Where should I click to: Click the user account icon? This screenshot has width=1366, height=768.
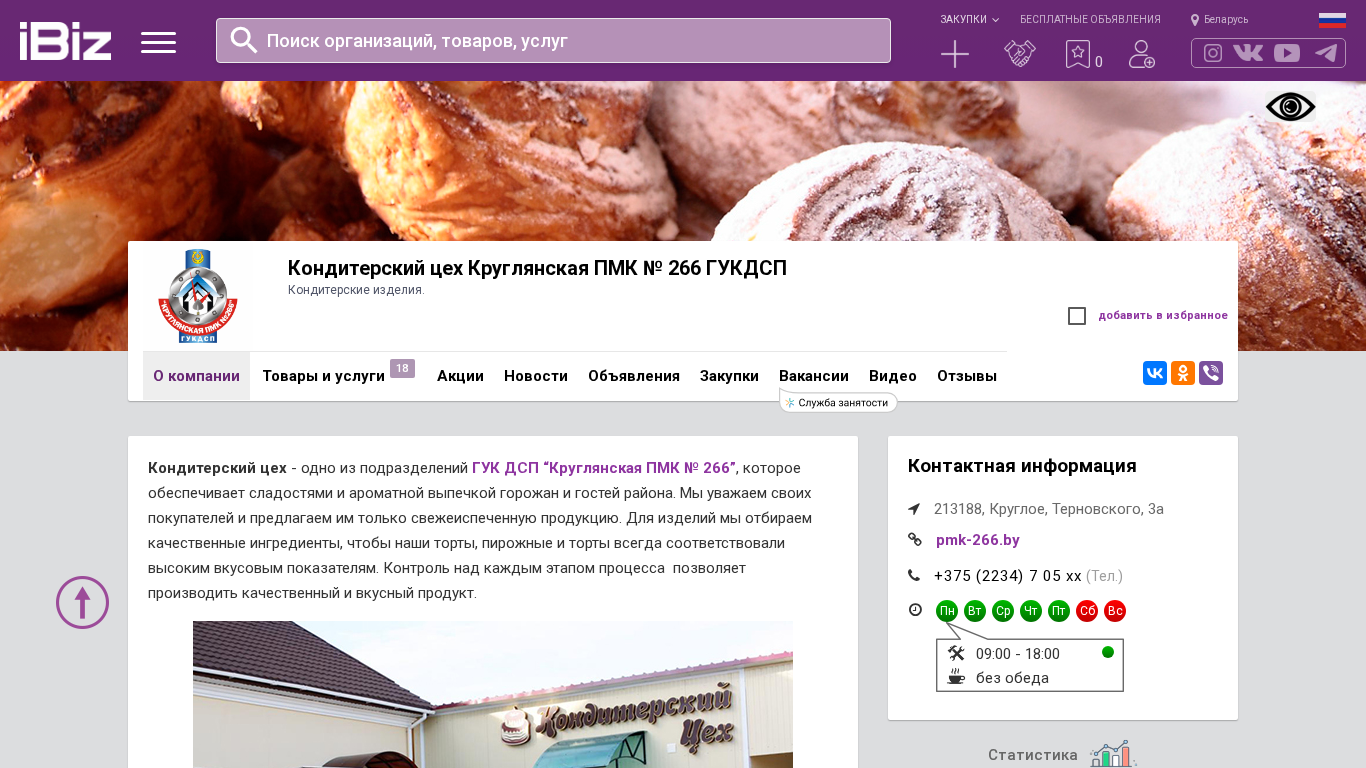1142,54
